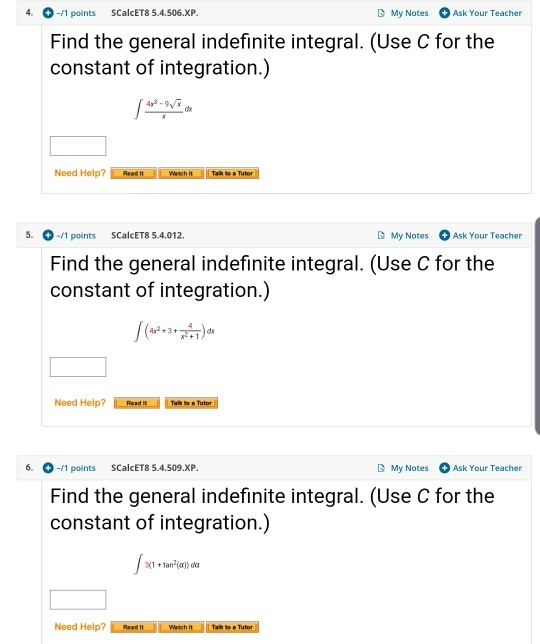
Task: Open My Notes icon for question 4
Action: click(381, 13)
